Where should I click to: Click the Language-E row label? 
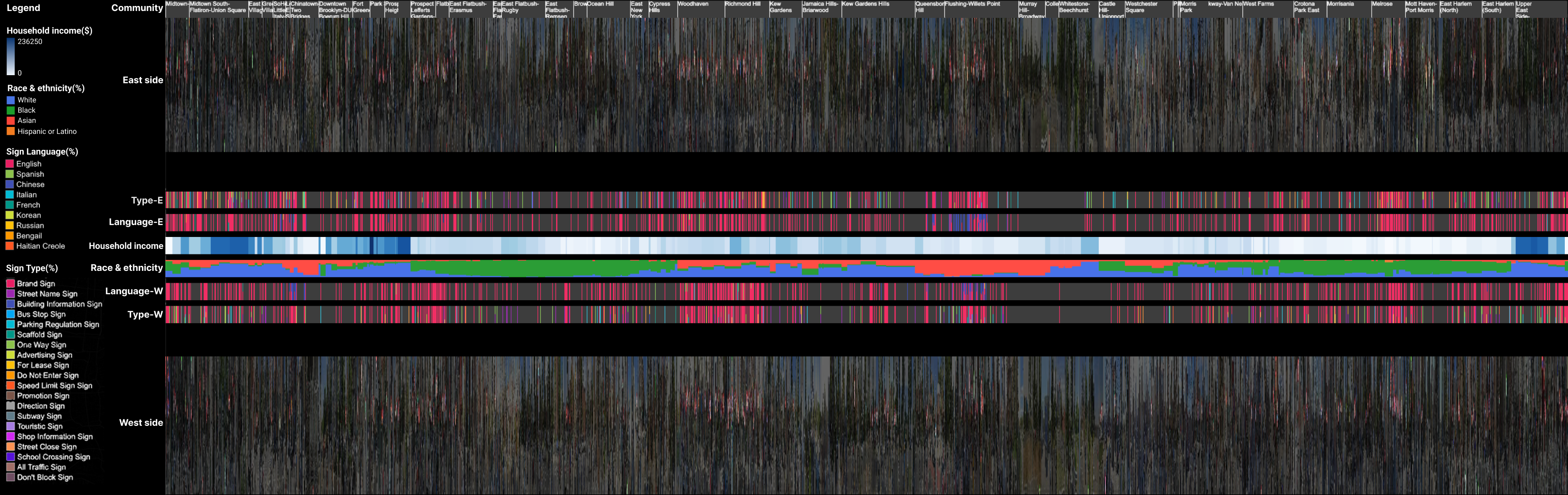click(x=136, y=222)
